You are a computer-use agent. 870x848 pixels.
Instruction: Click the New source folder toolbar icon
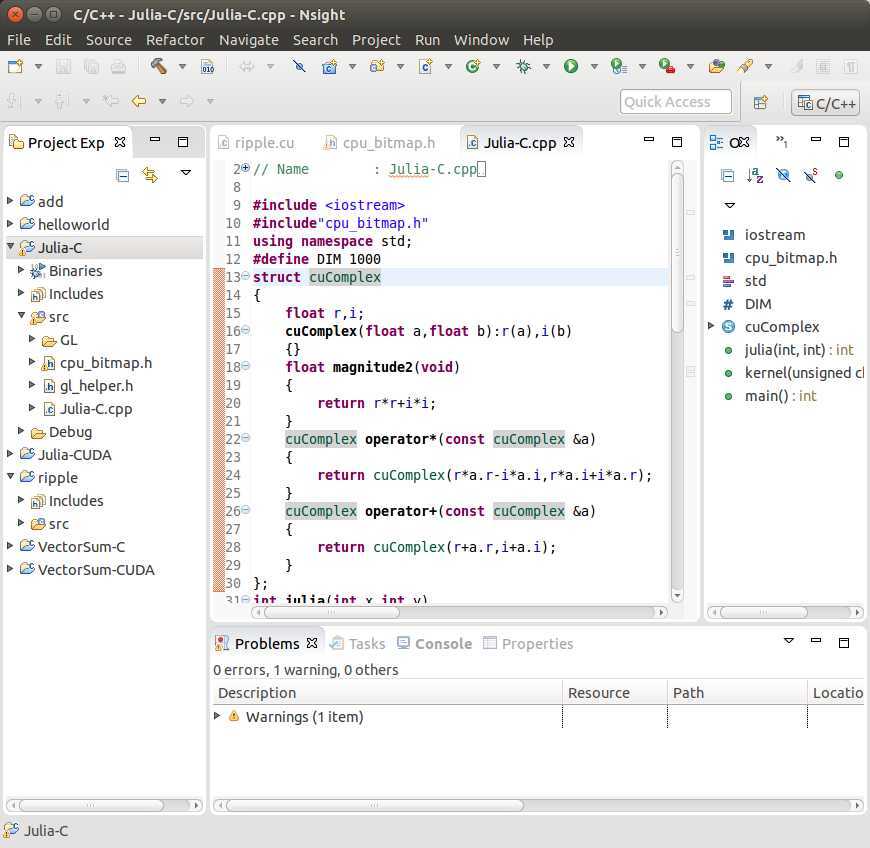(377, 67)
